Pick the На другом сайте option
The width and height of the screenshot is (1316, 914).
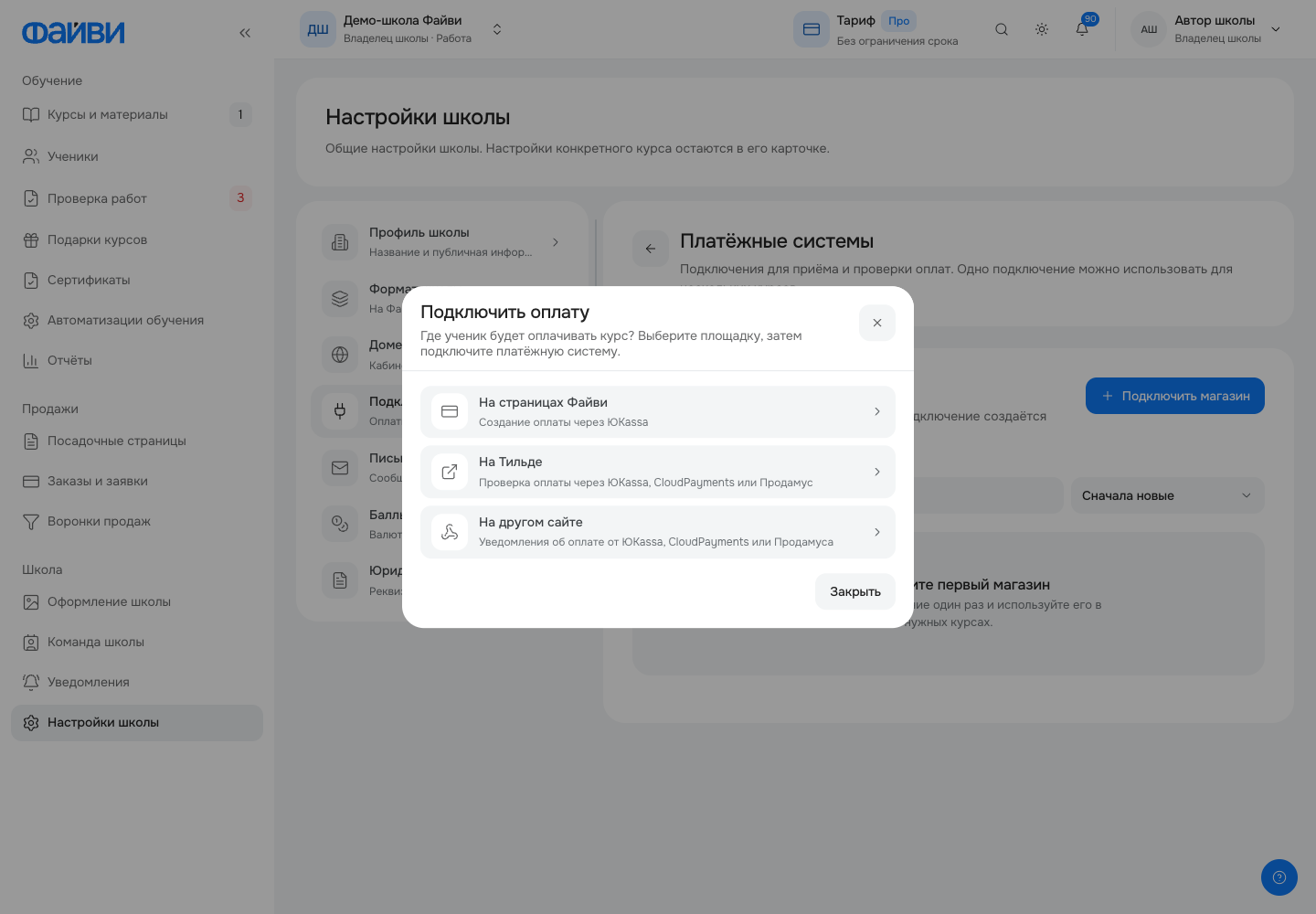tap(658, 532)
